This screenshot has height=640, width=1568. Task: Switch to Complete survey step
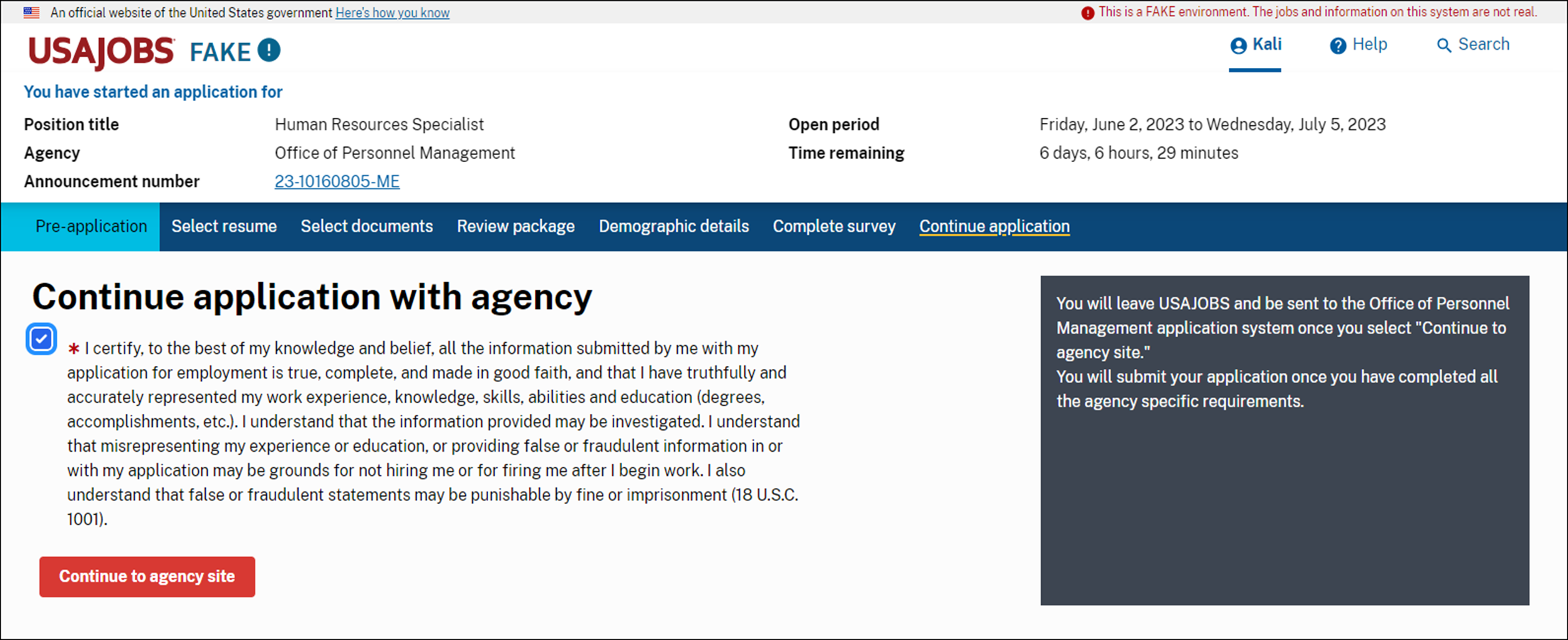834,226
